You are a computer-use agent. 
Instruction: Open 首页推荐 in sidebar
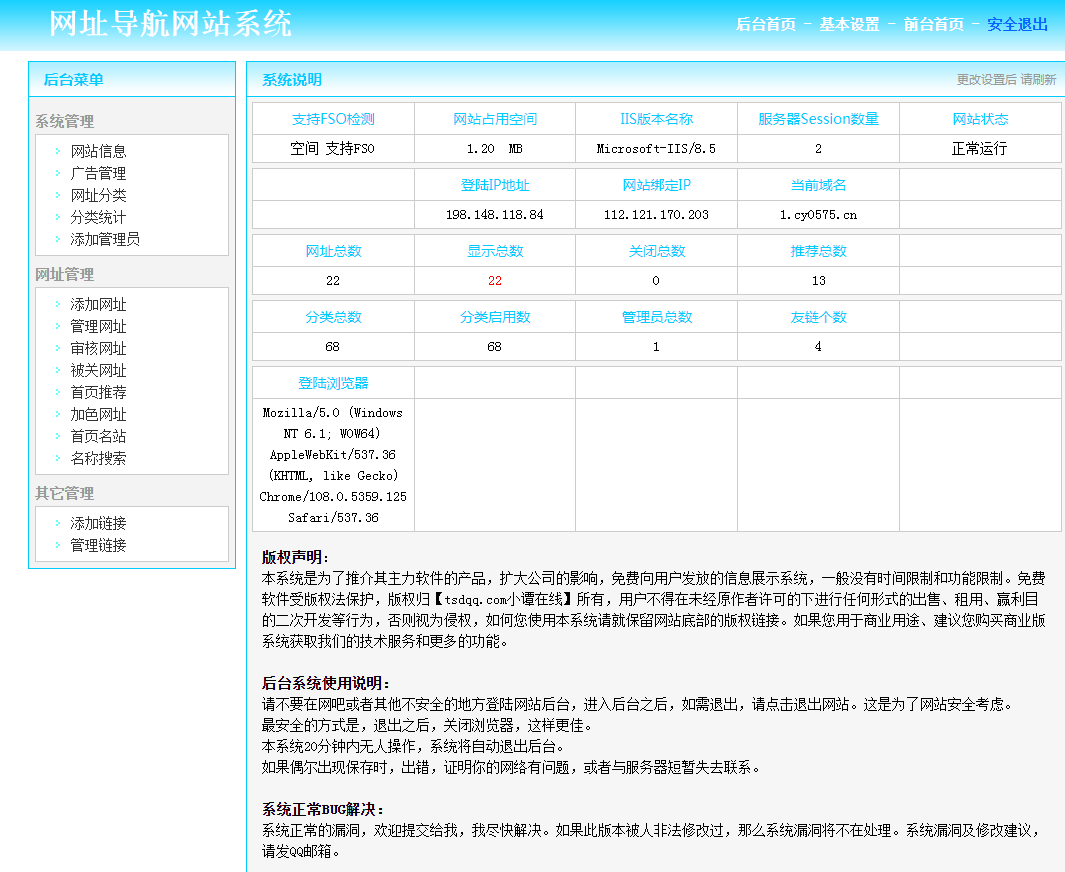tap(98, 393)
